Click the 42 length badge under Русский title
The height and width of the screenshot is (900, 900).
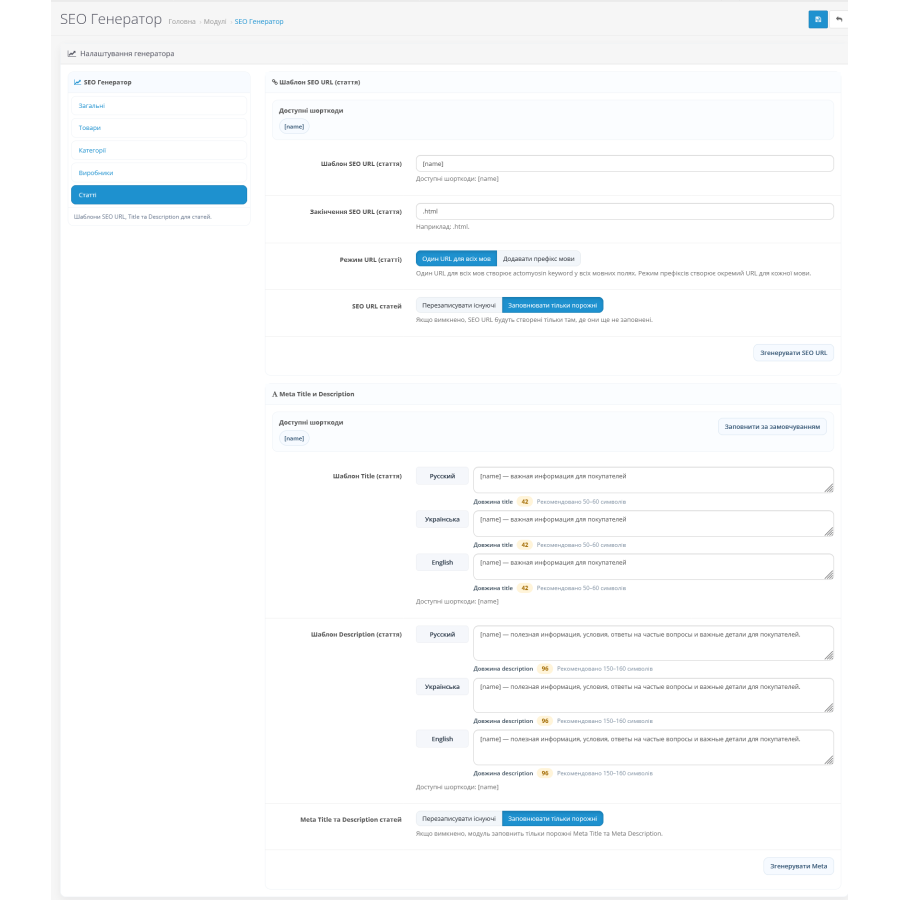click(x=525, y=502)
